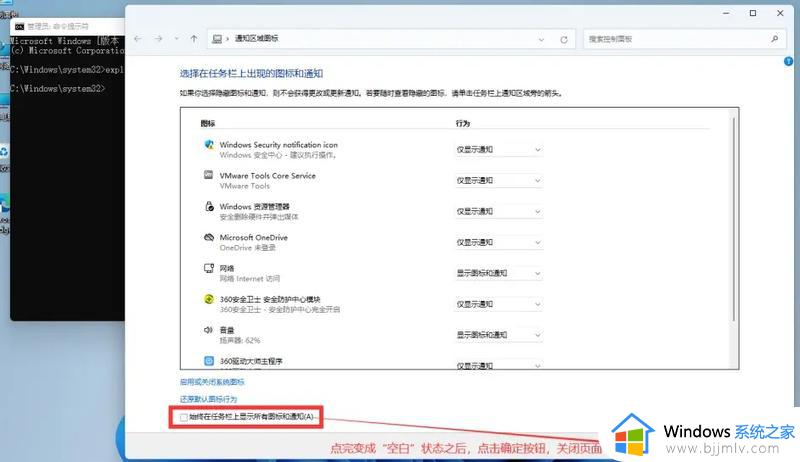Click the icon list vertical scrollbar
The width and height of the screenshot is (800, 462).
tap(734, 219)
